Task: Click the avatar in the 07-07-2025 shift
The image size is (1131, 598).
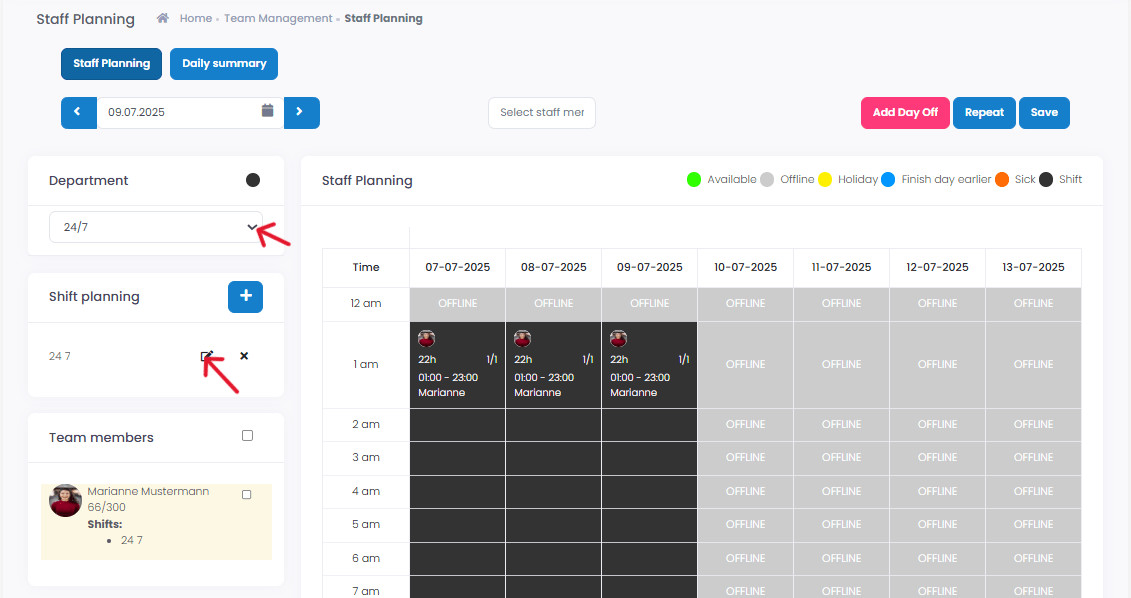Action: pyautogui.click(x=426, y=338)
